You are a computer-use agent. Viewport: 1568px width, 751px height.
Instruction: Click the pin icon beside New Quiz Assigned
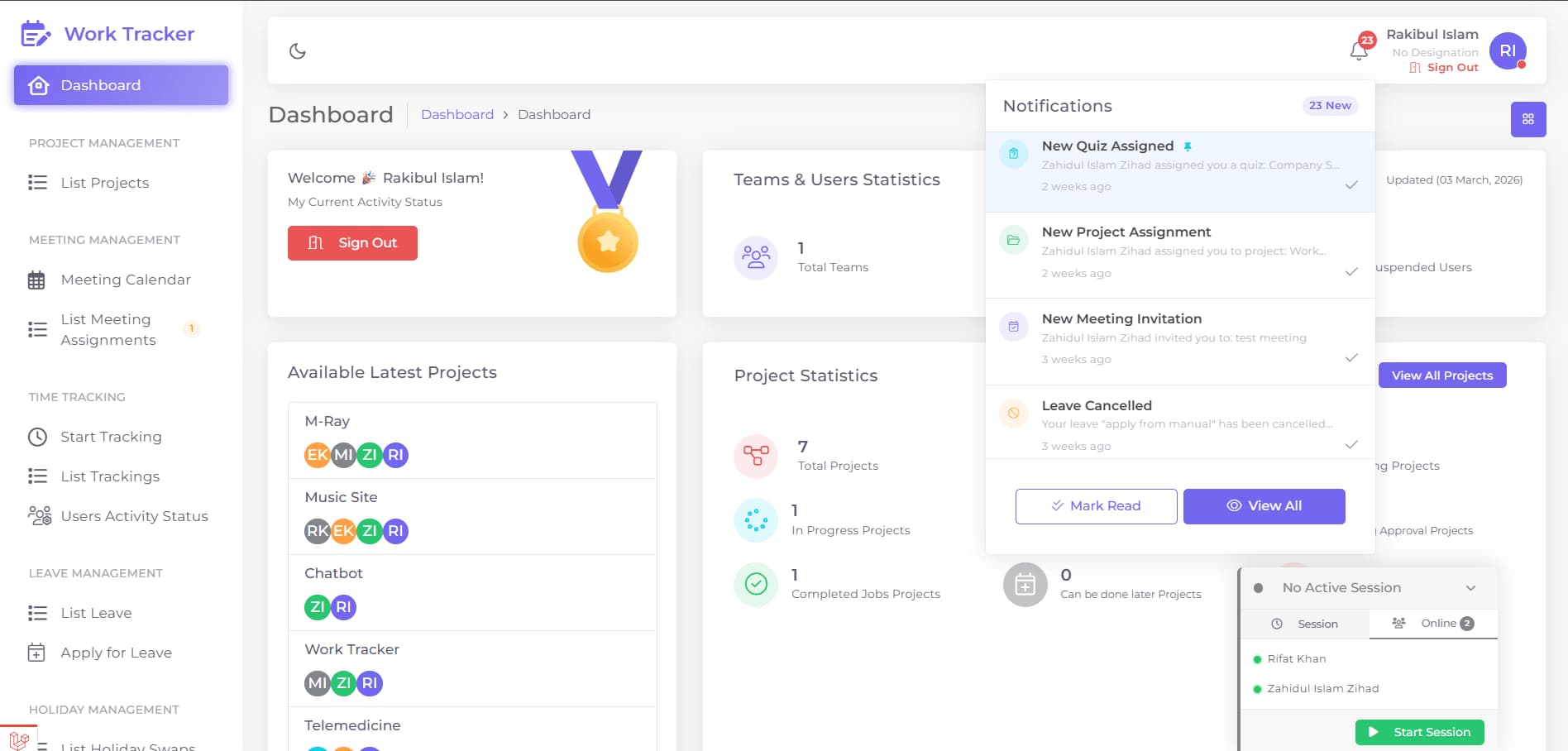pyautogui.click(x=1188, y=146)
